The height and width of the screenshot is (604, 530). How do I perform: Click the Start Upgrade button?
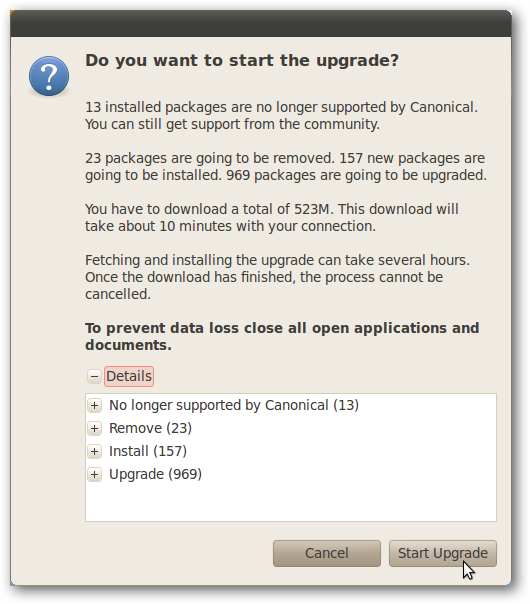[443, 554]
